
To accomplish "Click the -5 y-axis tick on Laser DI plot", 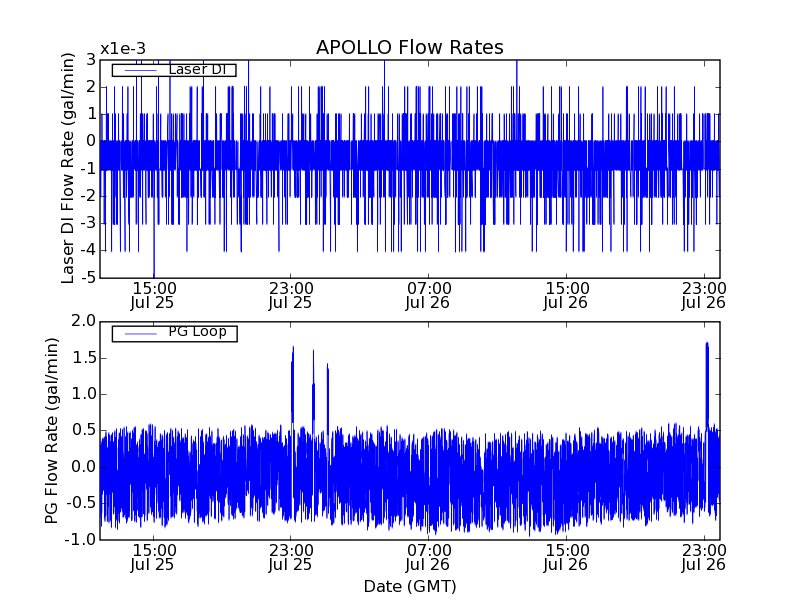I will 89,277.
